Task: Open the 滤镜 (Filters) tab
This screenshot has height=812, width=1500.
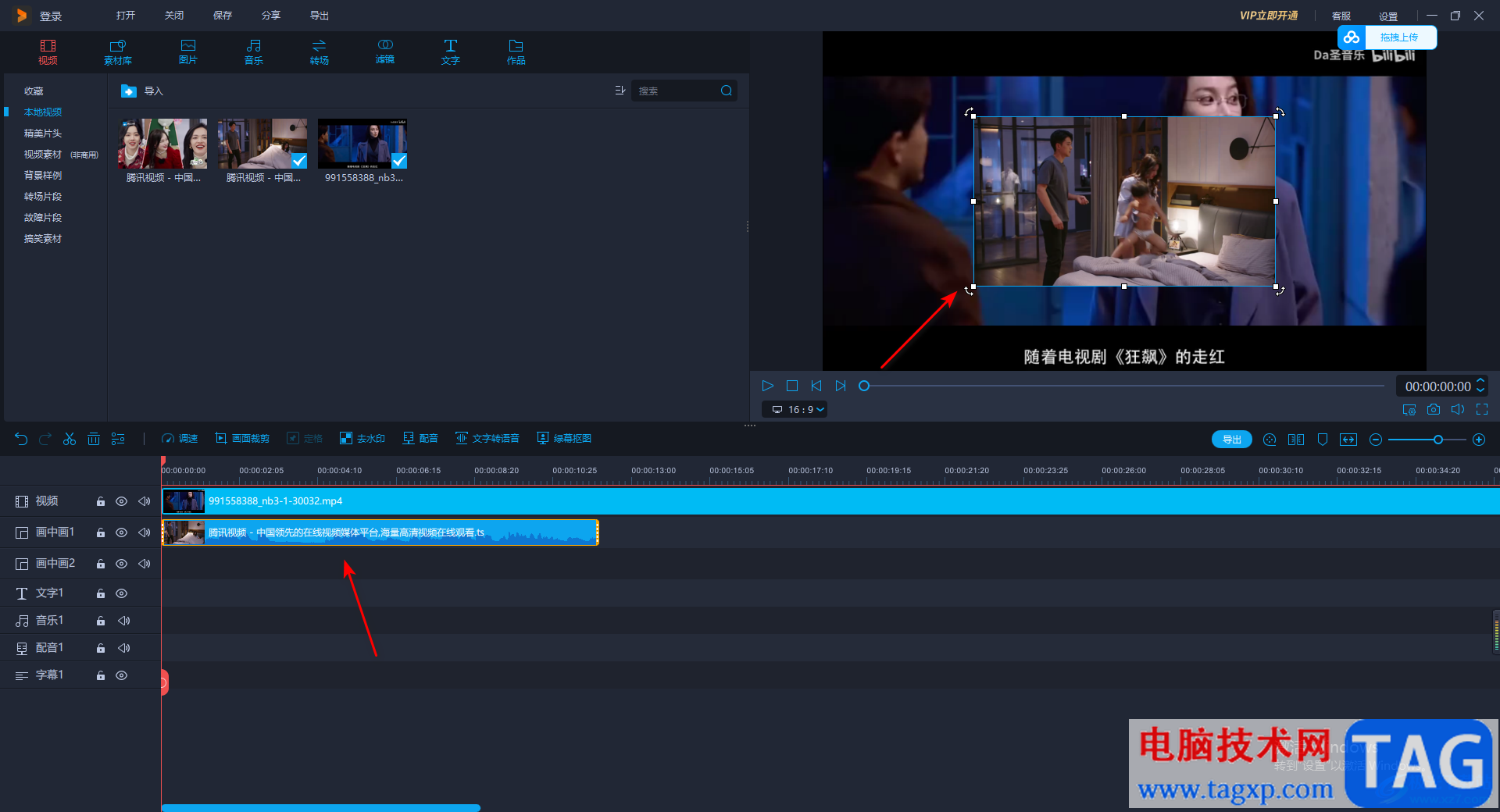Action: point(385,52)
